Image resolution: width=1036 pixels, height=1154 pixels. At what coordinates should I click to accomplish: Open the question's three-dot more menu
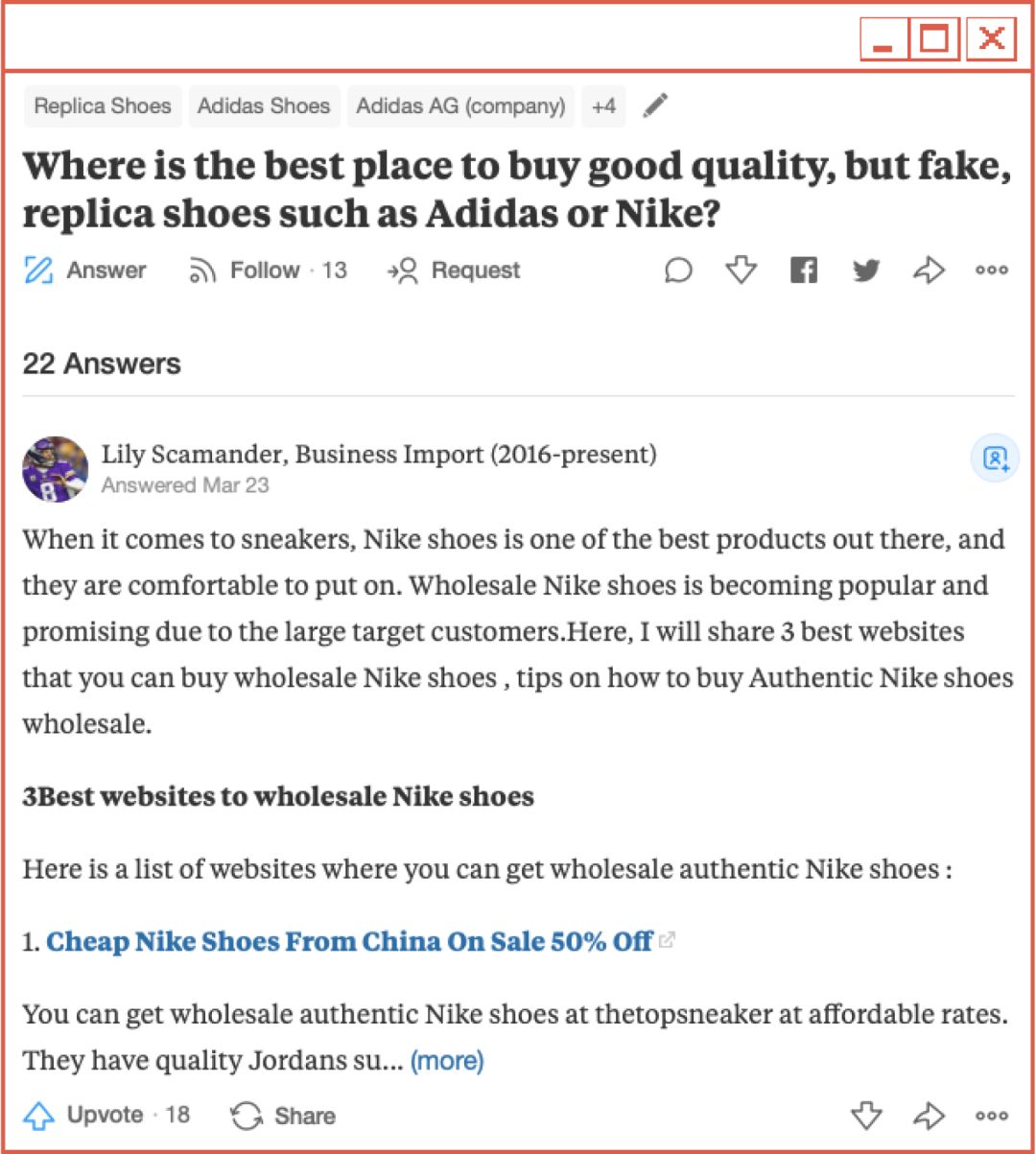991,271
